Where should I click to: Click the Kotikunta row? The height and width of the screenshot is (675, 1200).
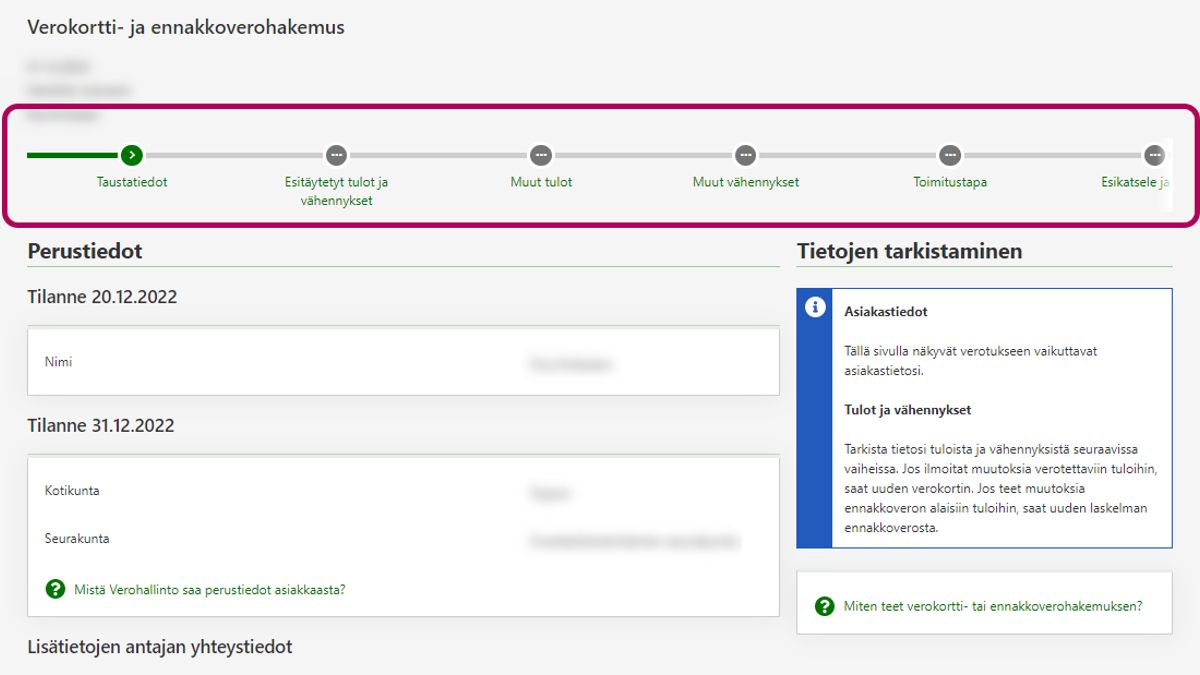coord(403,491)
